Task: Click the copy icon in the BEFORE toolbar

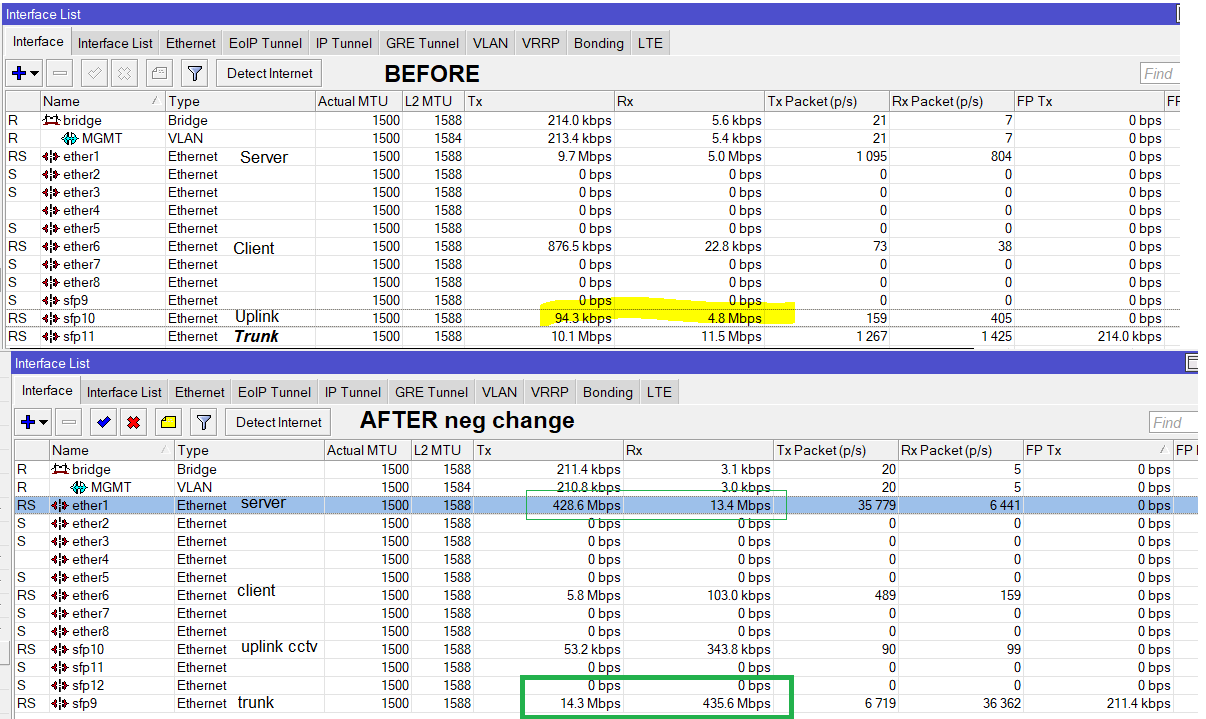Action: (x=158, y=72)
